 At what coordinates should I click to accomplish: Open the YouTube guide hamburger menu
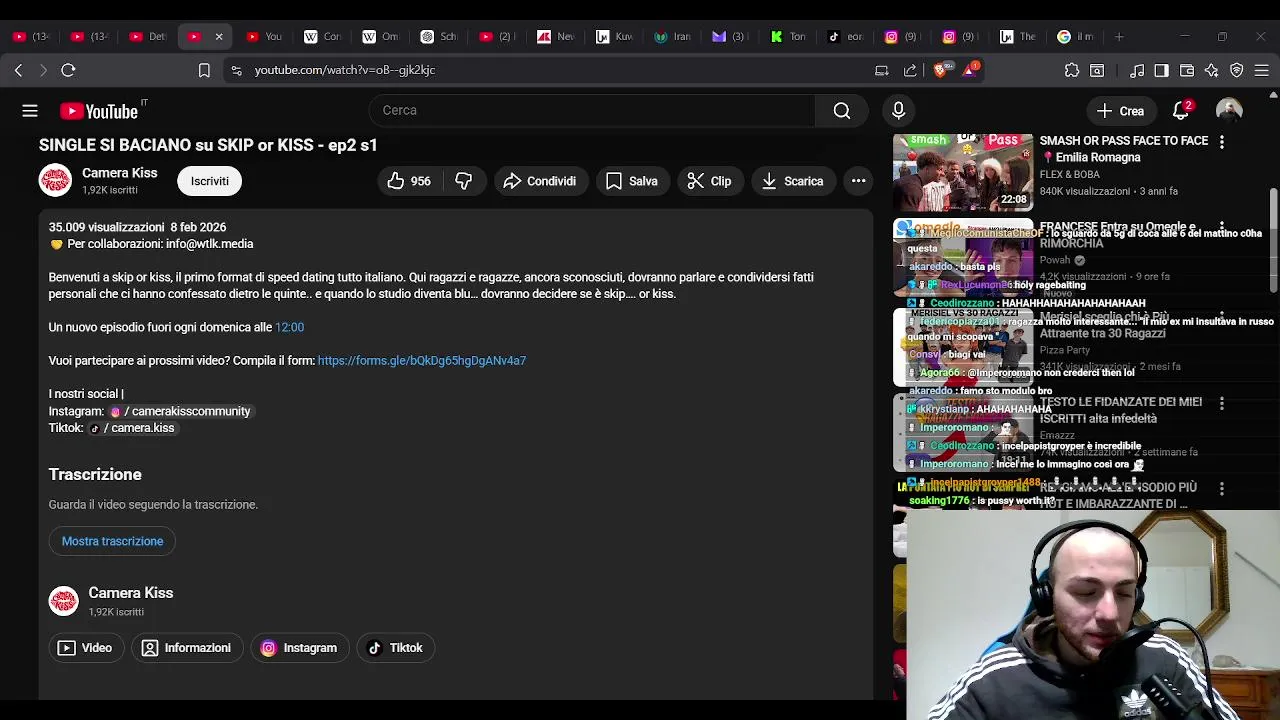[x=30, y=111]
